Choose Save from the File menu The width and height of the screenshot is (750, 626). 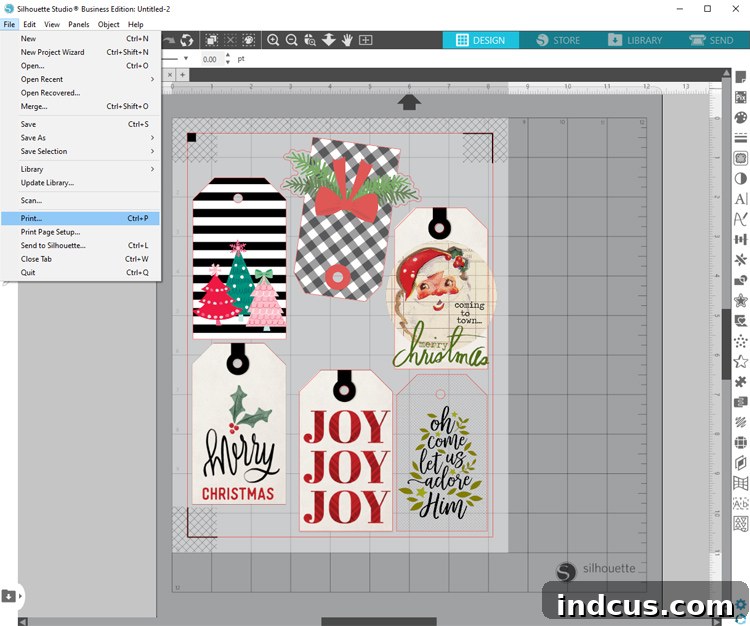(80, 124)
